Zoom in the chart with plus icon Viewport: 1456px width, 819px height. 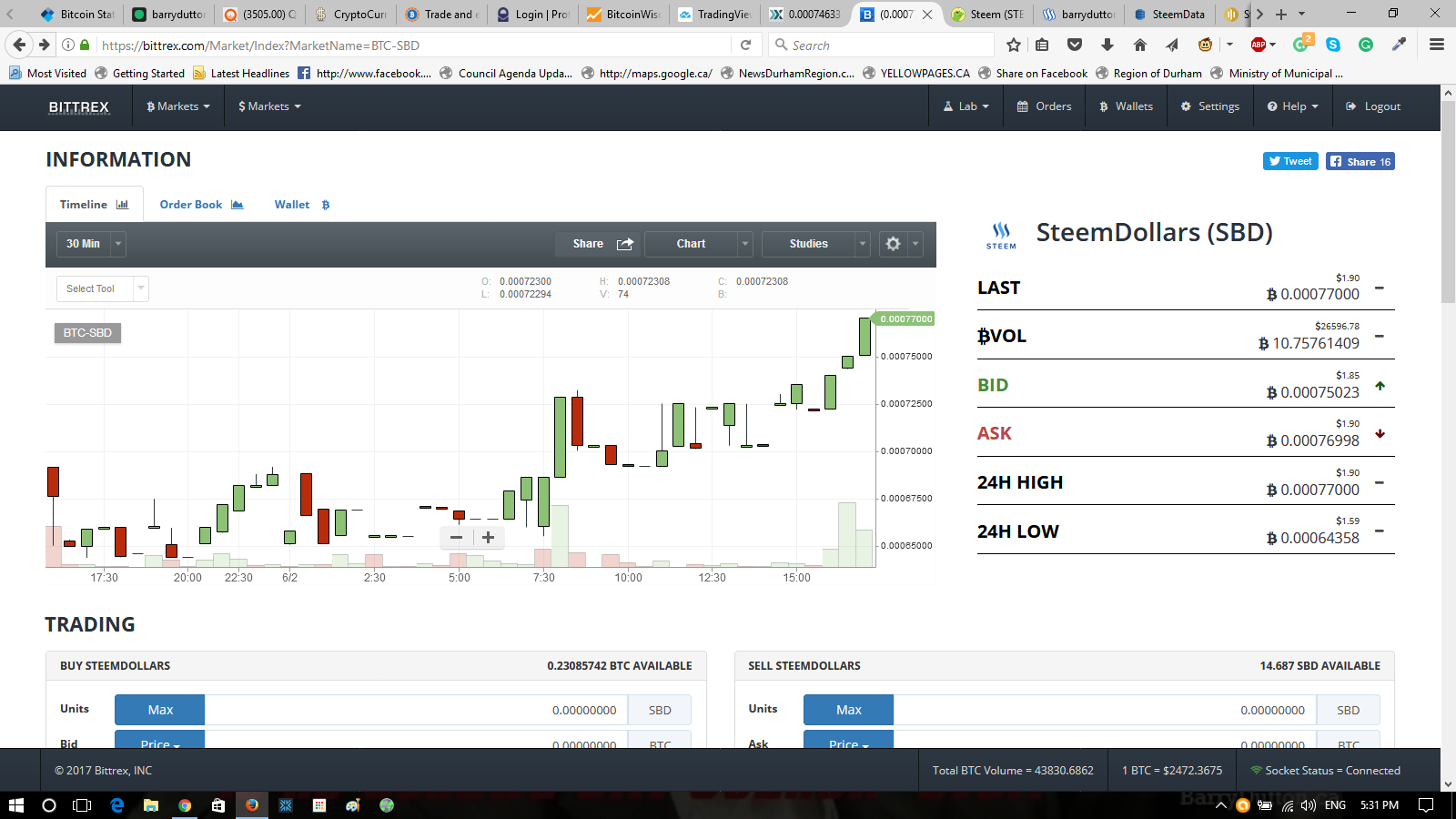pos(489,537)
